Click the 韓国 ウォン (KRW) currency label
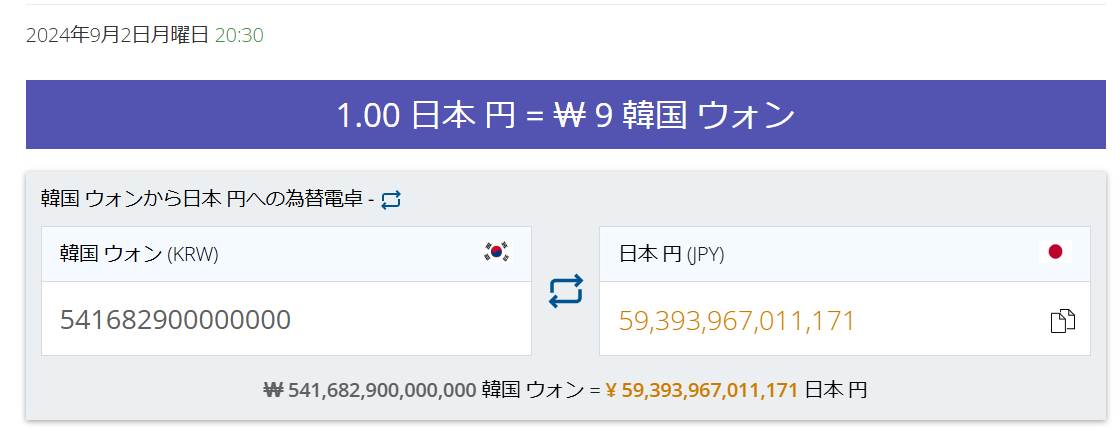Image resolution: width=1120 pixels, height=442 pixels. [x=139, y=254]
